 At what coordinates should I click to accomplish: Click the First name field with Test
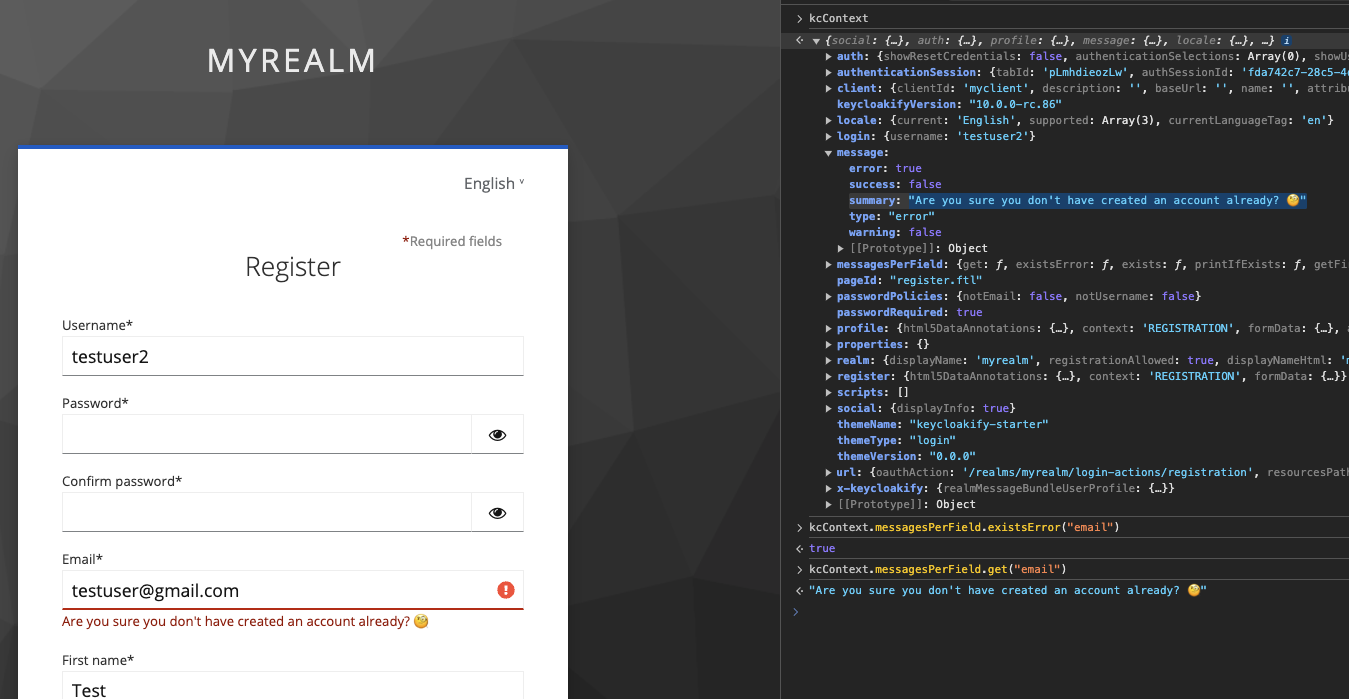coord(293,686)
